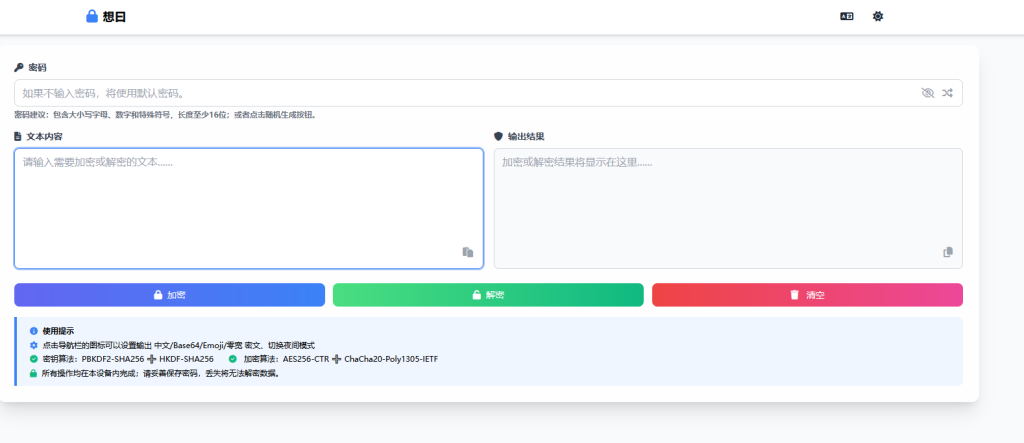Toggle night mode with the sun icon
Image resolution: width=1024 pixels, height=443 pixels.
[878, 17]
